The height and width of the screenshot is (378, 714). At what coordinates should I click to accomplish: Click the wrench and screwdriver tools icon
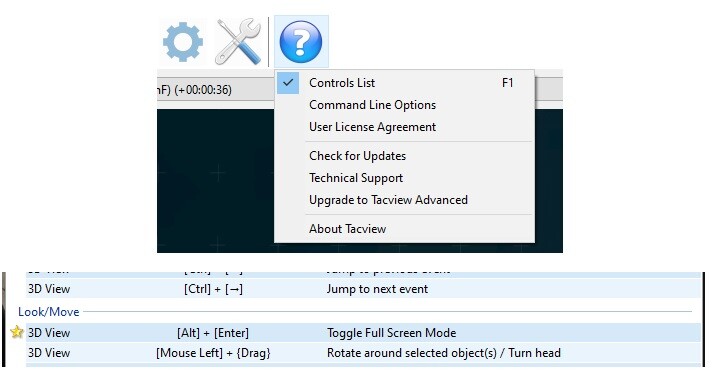tap(239, 41)
